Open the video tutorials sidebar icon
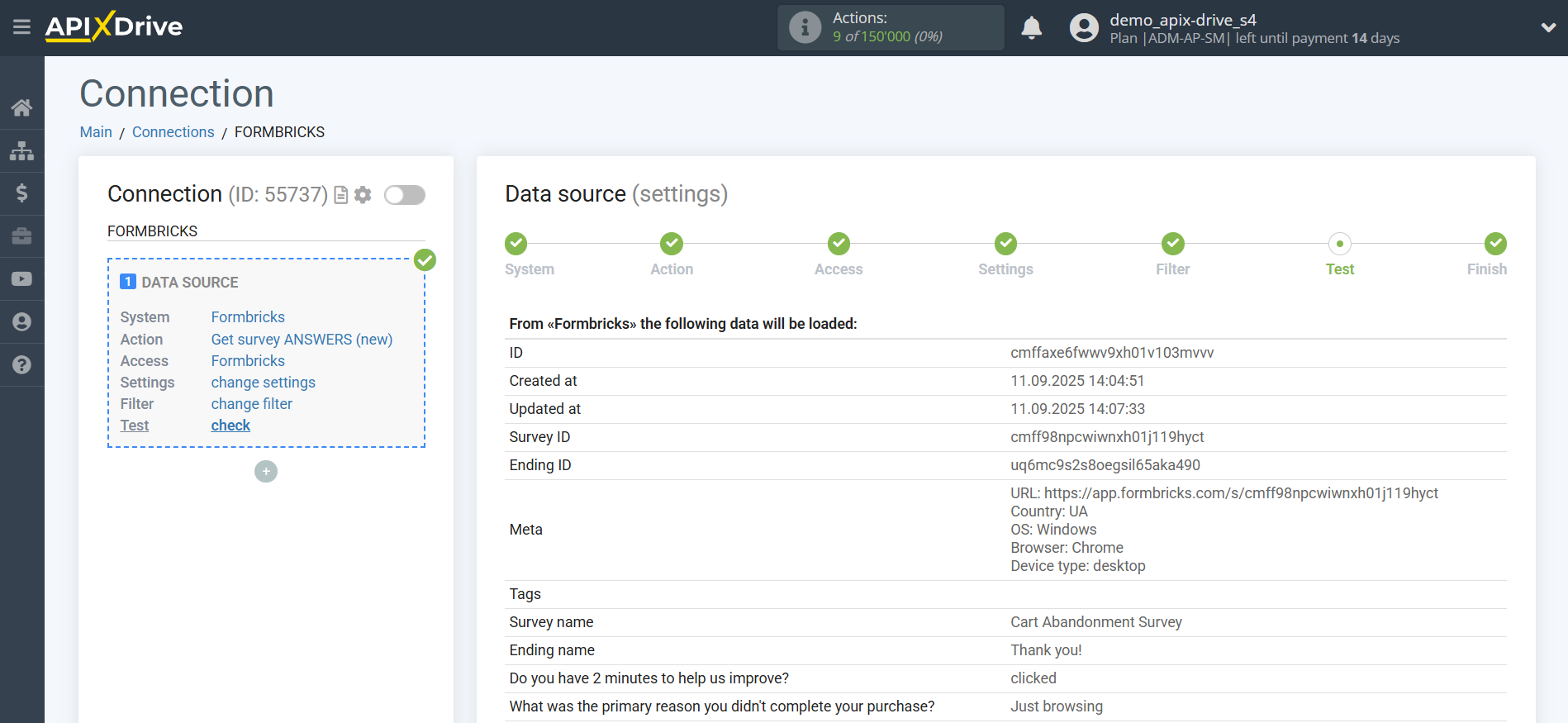This screenshot has height=723, width=1568. [22, 279]
